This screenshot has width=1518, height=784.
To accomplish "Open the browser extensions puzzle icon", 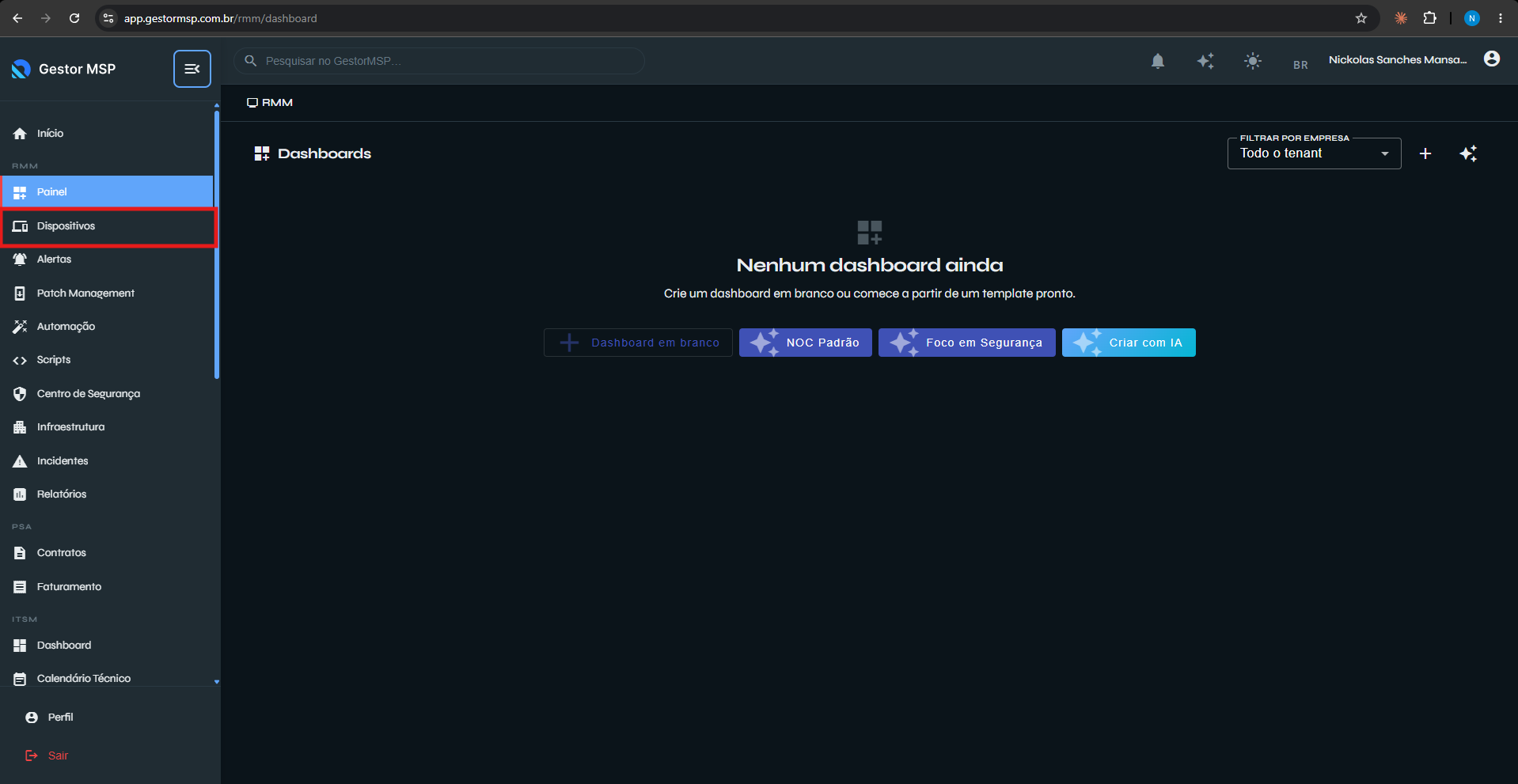I will point(1430,18).
